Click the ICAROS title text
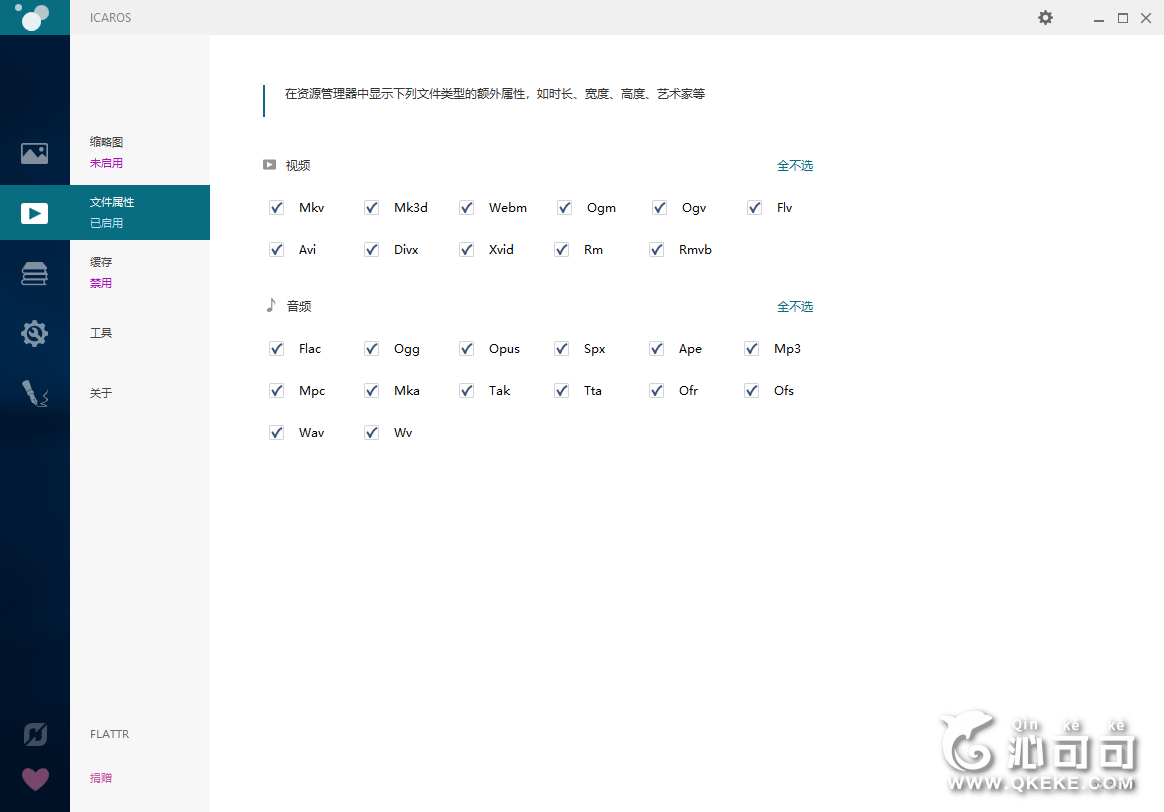Image resolution: width=1164 pixels, height=812 pixels. point(111,18)
